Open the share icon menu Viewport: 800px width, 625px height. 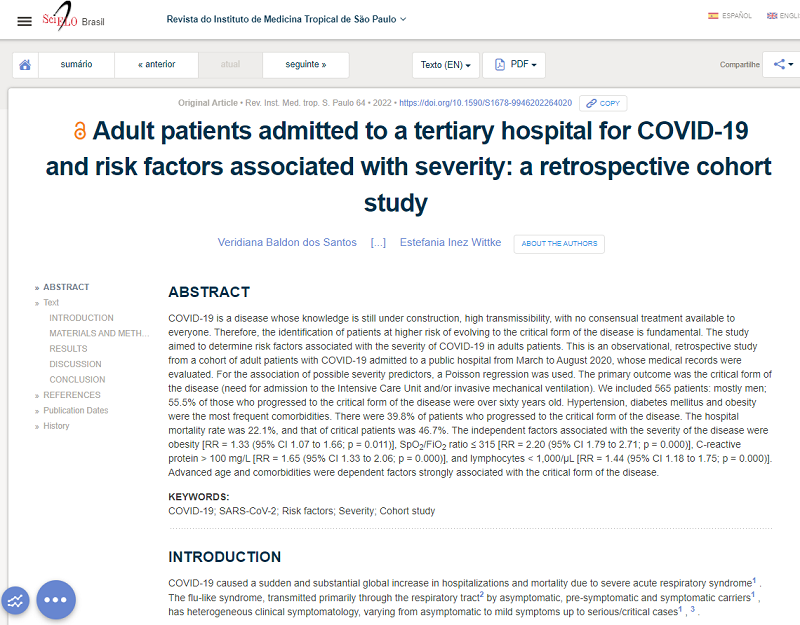pyautogui.click(x=780, y=65)
